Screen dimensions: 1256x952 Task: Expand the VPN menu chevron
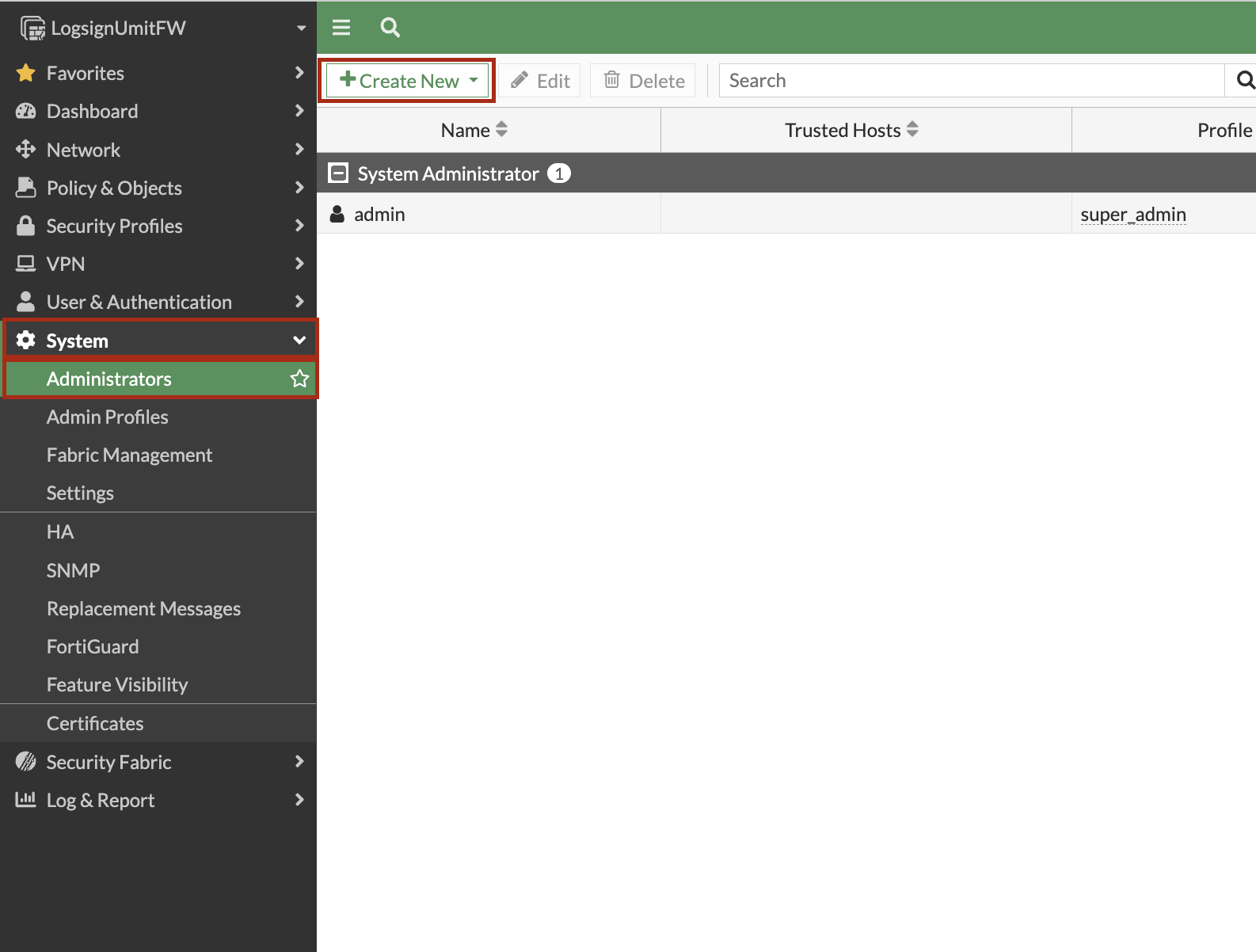click(299, 263)
